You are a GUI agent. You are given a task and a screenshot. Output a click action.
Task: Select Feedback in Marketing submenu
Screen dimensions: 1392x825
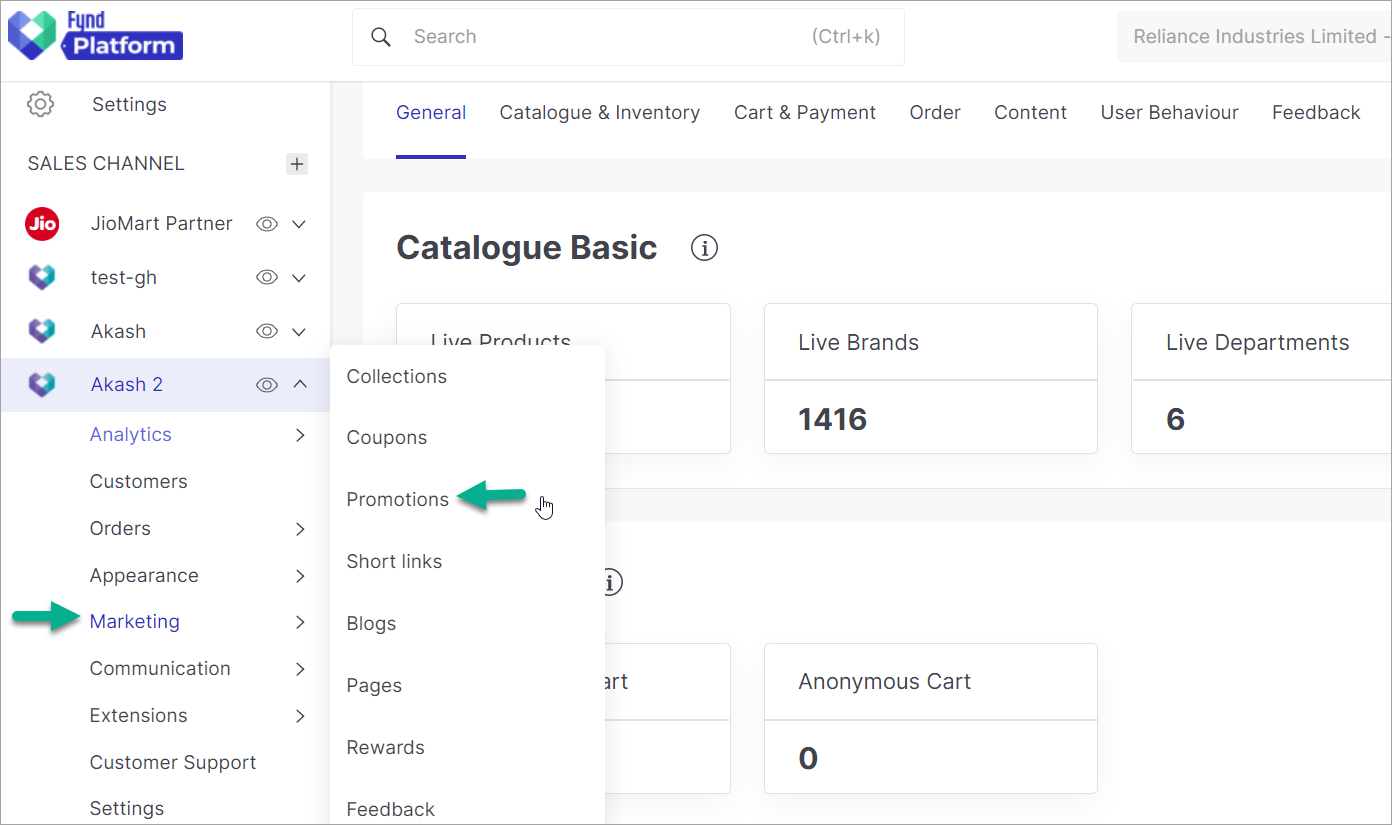coord(391,810)
